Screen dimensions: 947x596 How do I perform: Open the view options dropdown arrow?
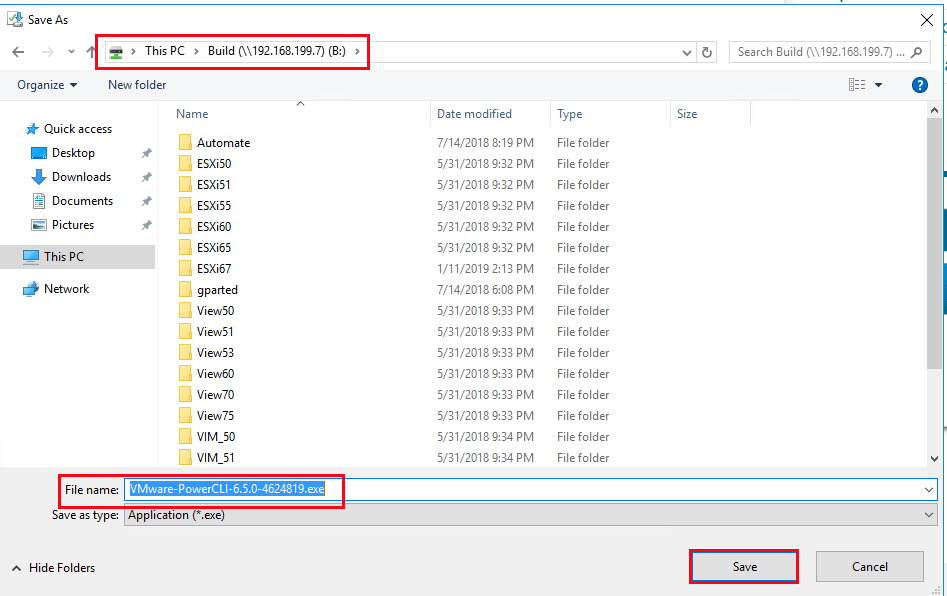pos(878,85)
